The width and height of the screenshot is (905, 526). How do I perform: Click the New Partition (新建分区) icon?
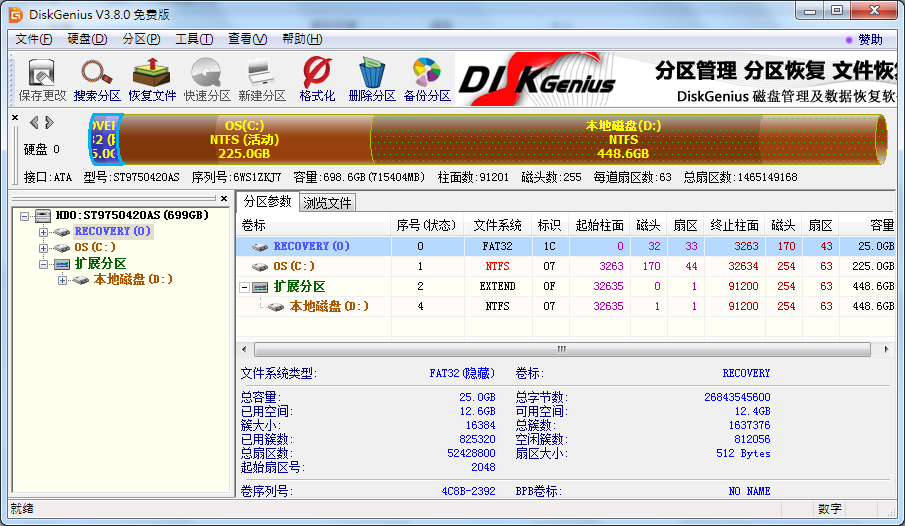pos(262,80)
